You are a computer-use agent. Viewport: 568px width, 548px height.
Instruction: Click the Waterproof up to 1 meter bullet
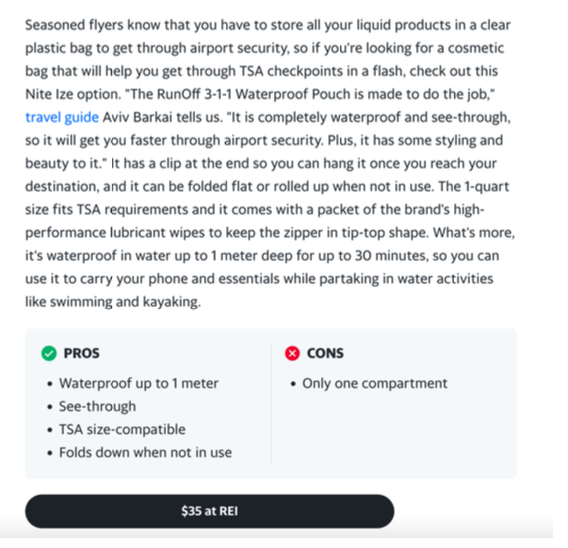click(x=139, y=383)
